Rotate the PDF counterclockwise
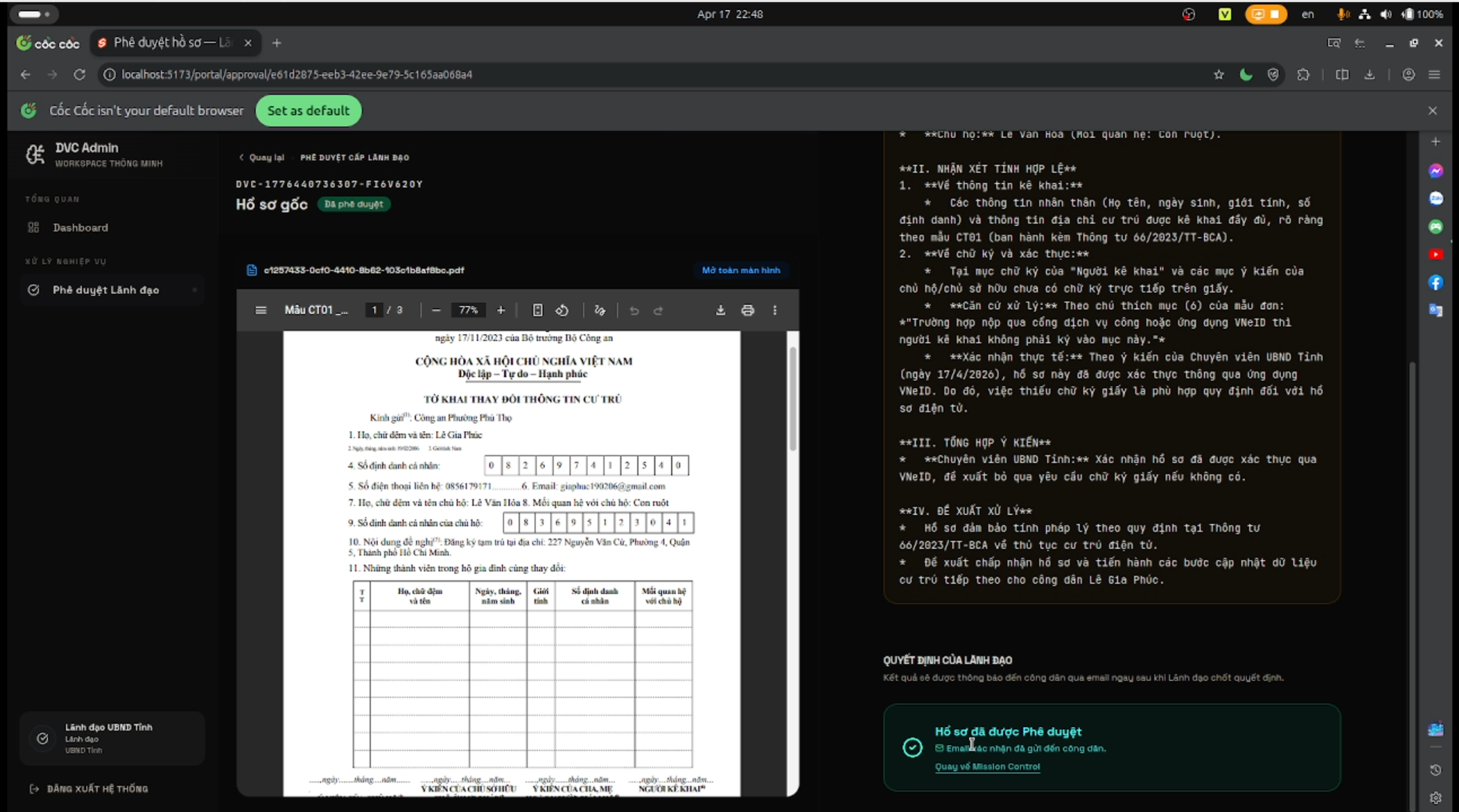1459x812 pixels. pyautogui.click(x=562, y=311)
